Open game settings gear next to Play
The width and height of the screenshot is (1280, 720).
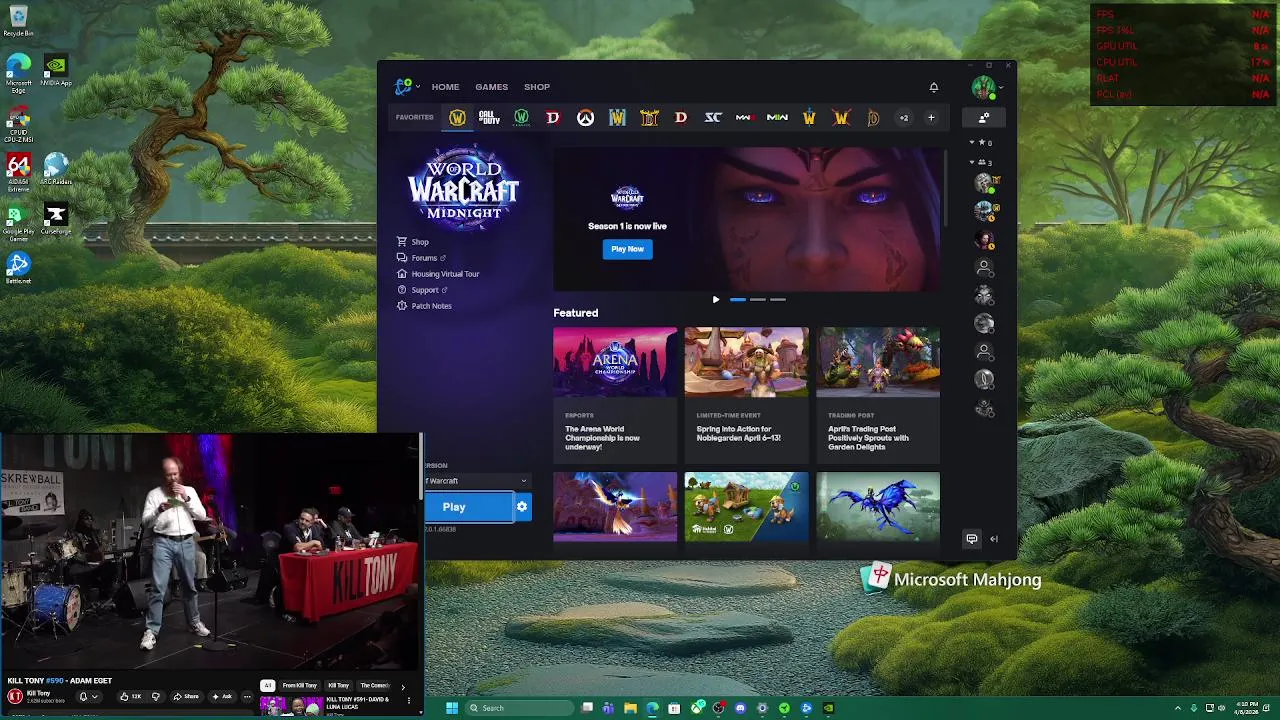tap(522, 507)
